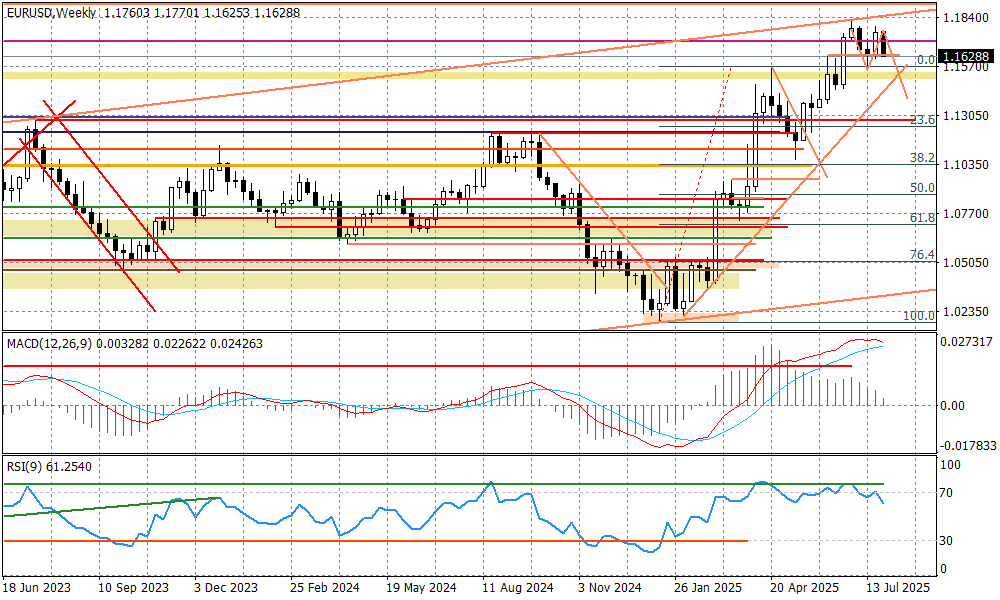Image resolution: width=1000 pixels, height=600 pixels.
Task: Click the 19 May 2024 date label
Action: pos(422,587)
